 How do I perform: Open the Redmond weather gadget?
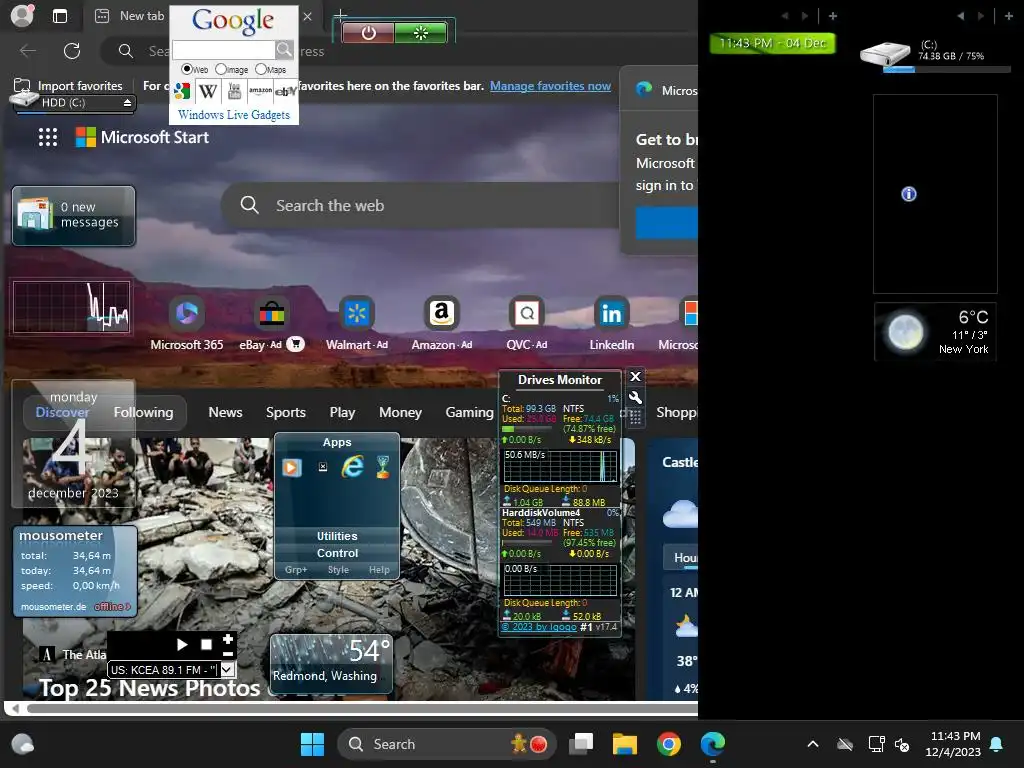click(x=332, y=663)
